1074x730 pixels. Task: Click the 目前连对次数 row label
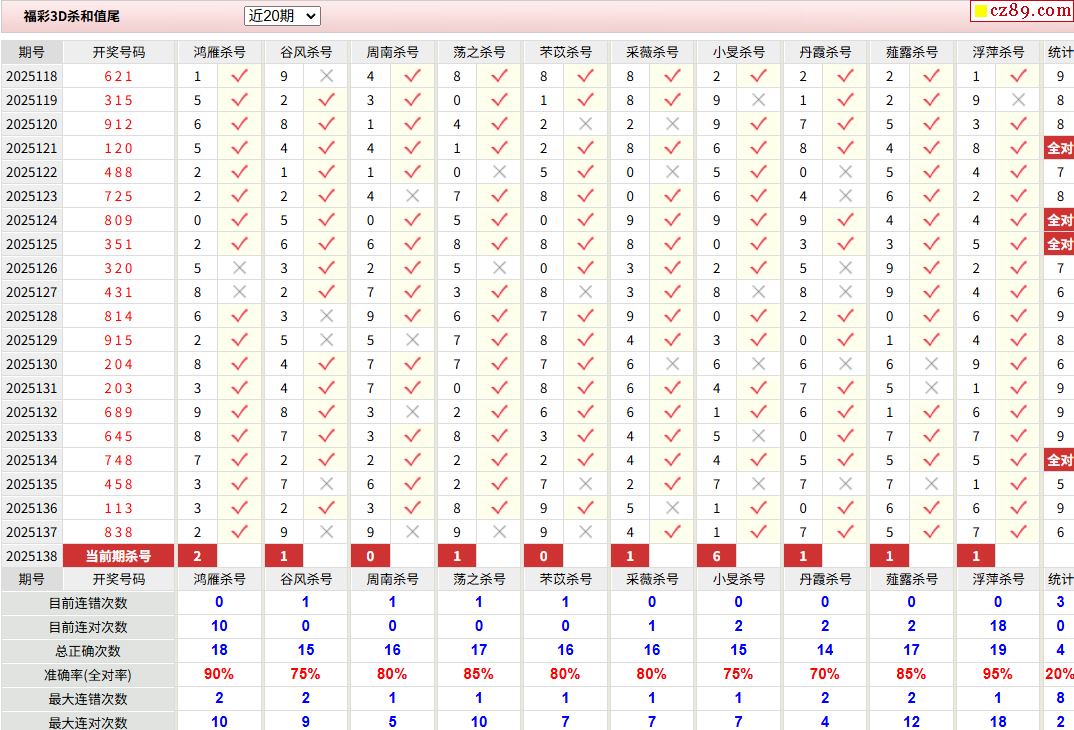(88, 627)
